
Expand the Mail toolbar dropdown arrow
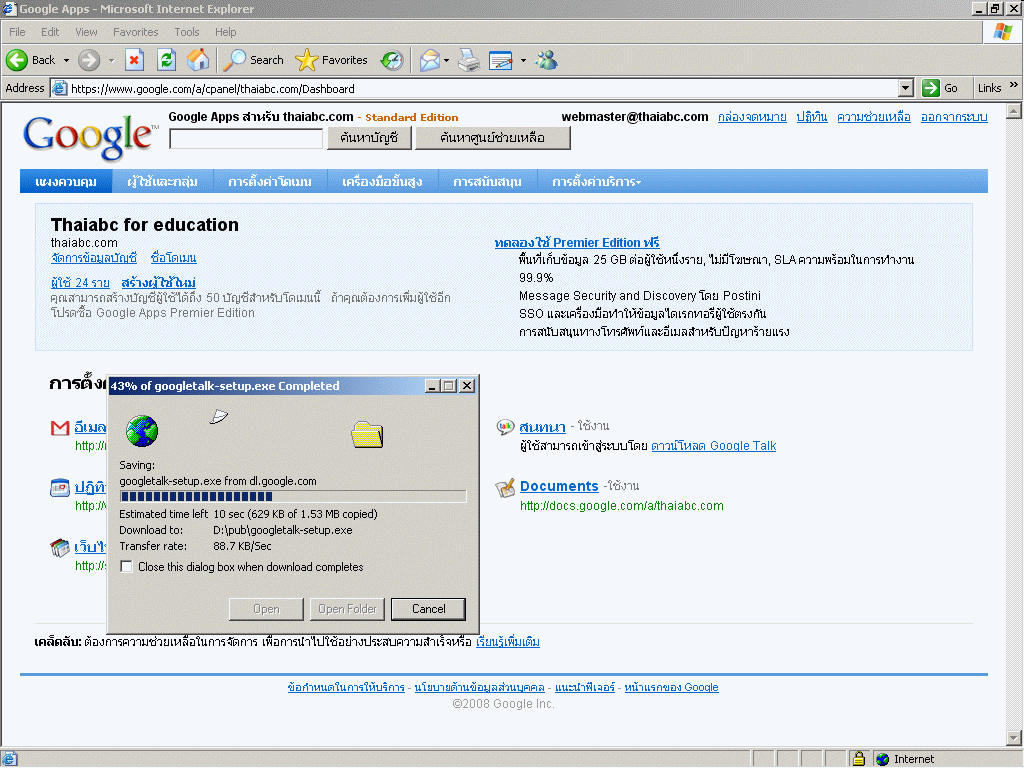447,60
